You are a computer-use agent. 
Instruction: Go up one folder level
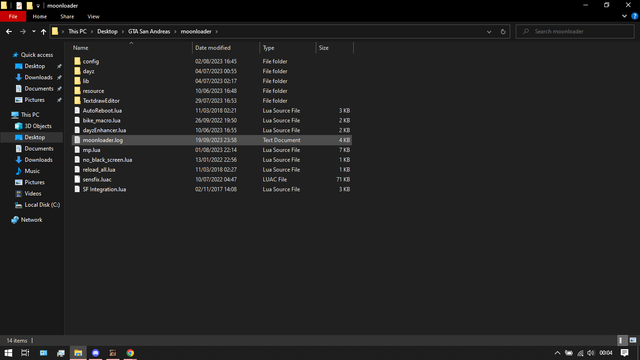pos(43,31)
